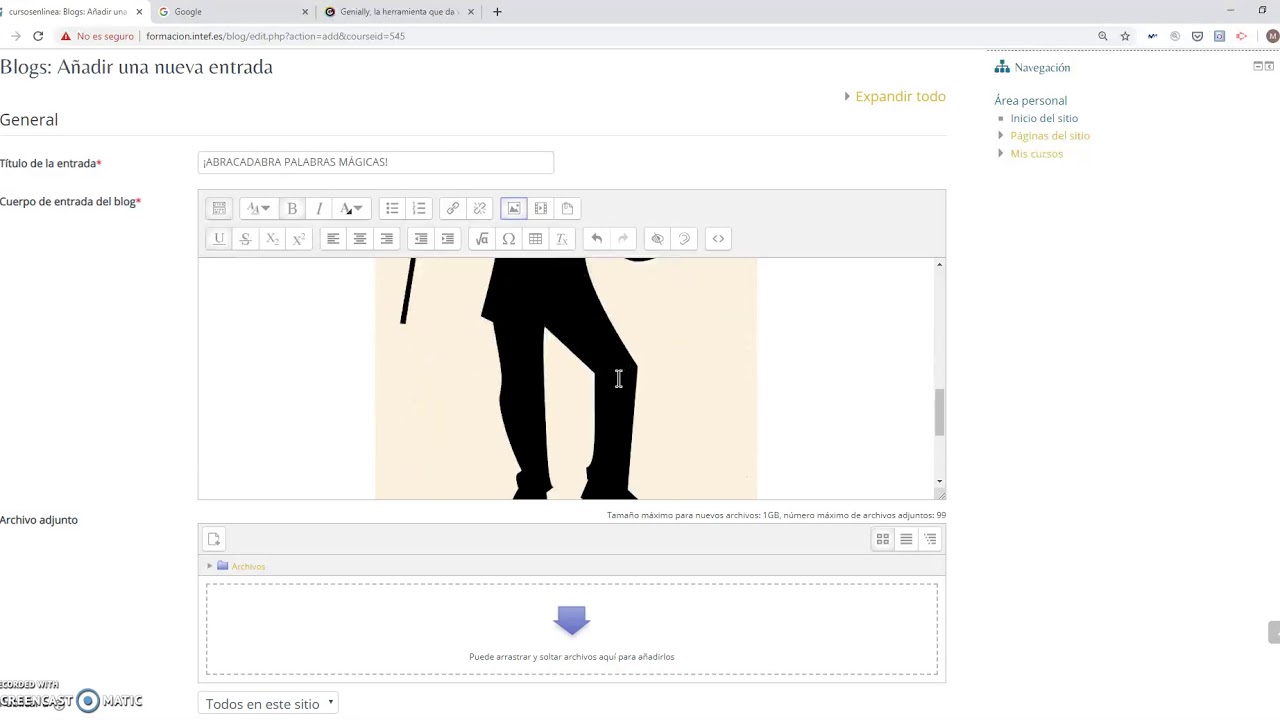Insert a special character (omega)
Viewport: 1280px width, 720px height.
pyautogui.click(x=509, y=238)
